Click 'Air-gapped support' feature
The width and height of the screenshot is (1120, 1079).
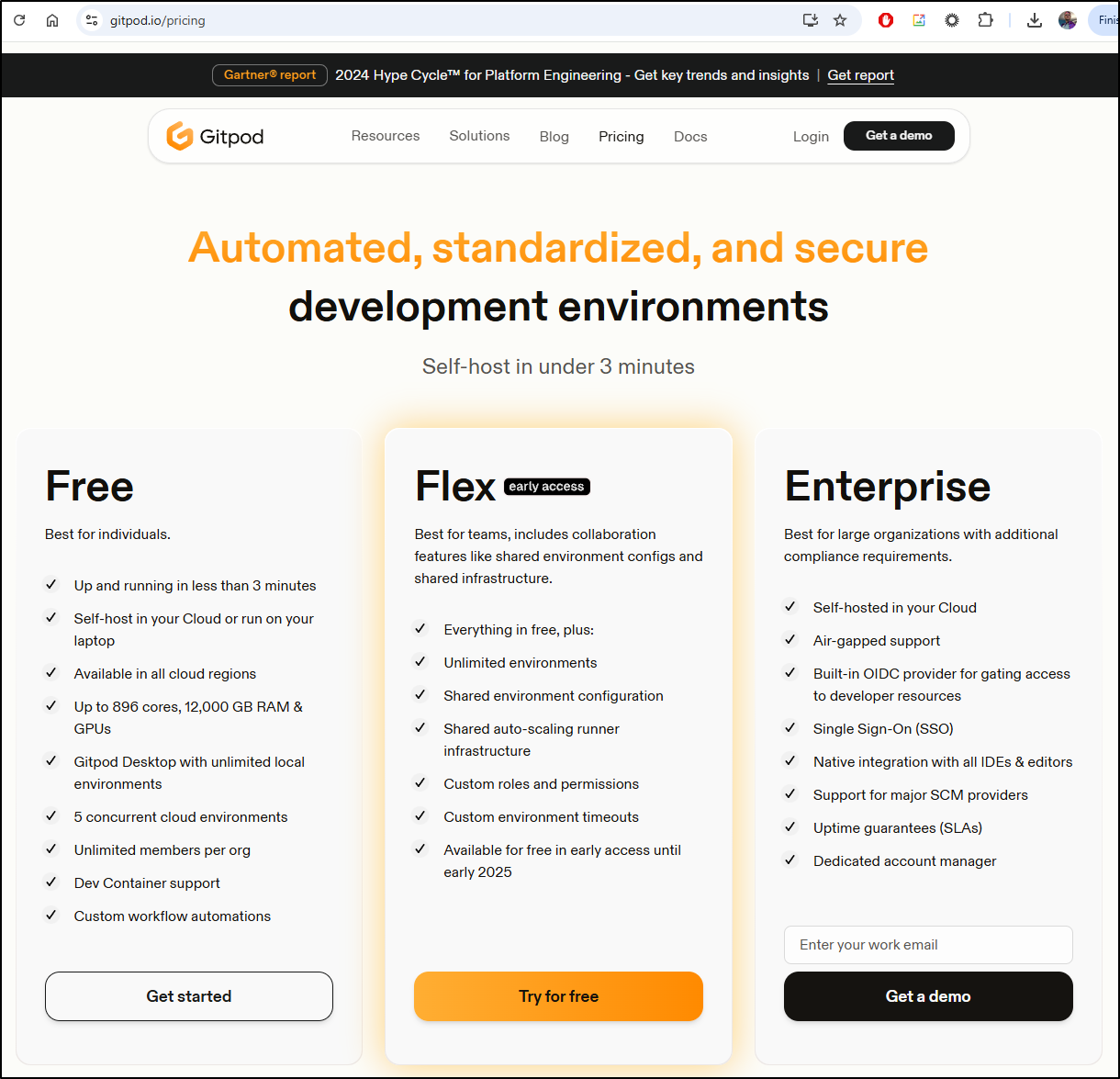pos(877,641)
